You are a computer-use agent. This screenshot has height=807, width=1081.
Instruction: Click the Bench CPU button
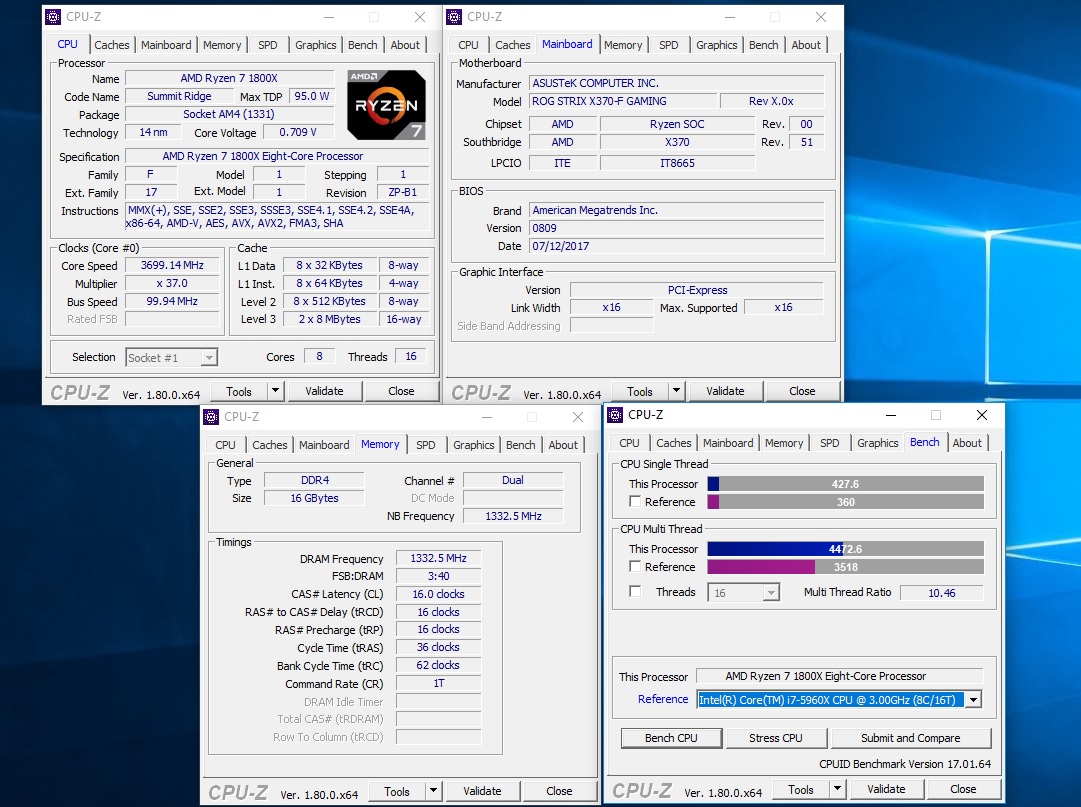pyautogui.click(x=671, y=738)
